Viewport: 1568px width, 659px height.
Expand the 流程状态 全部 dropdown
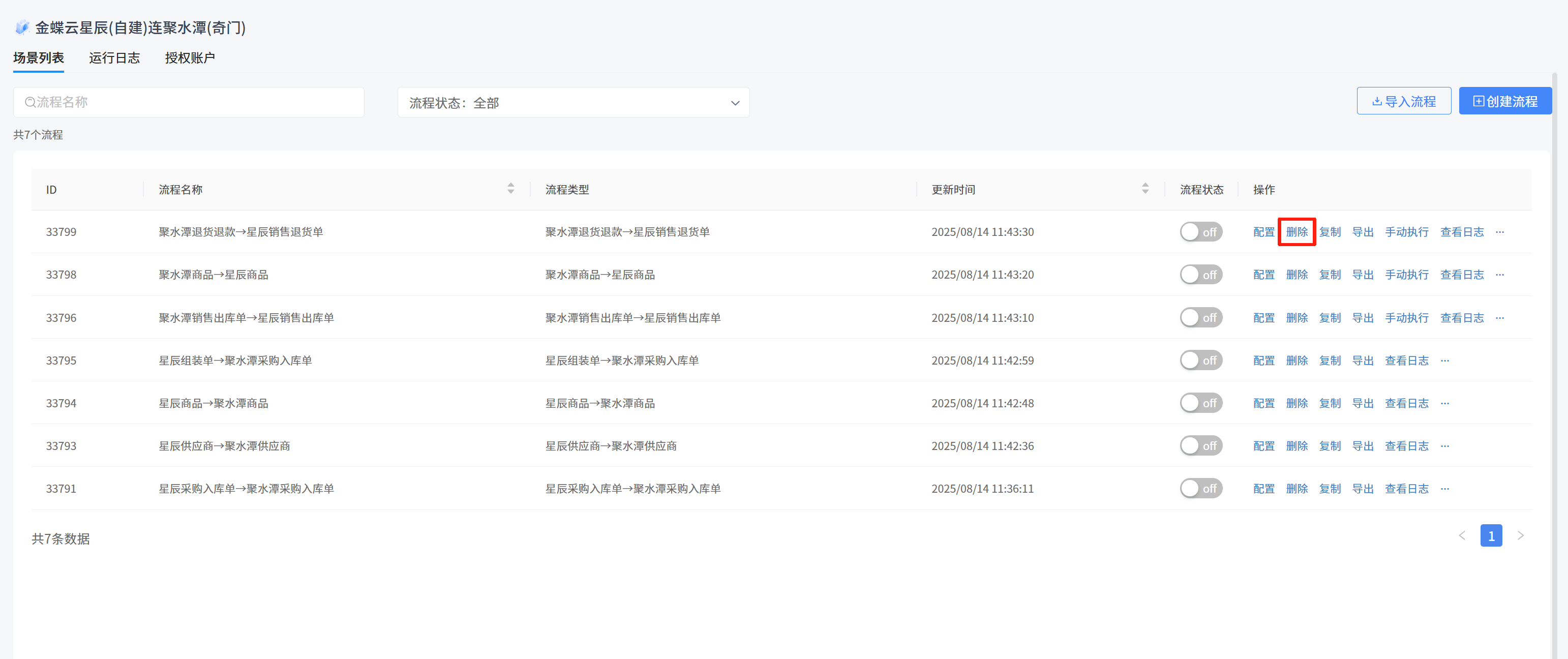[573, 102]
